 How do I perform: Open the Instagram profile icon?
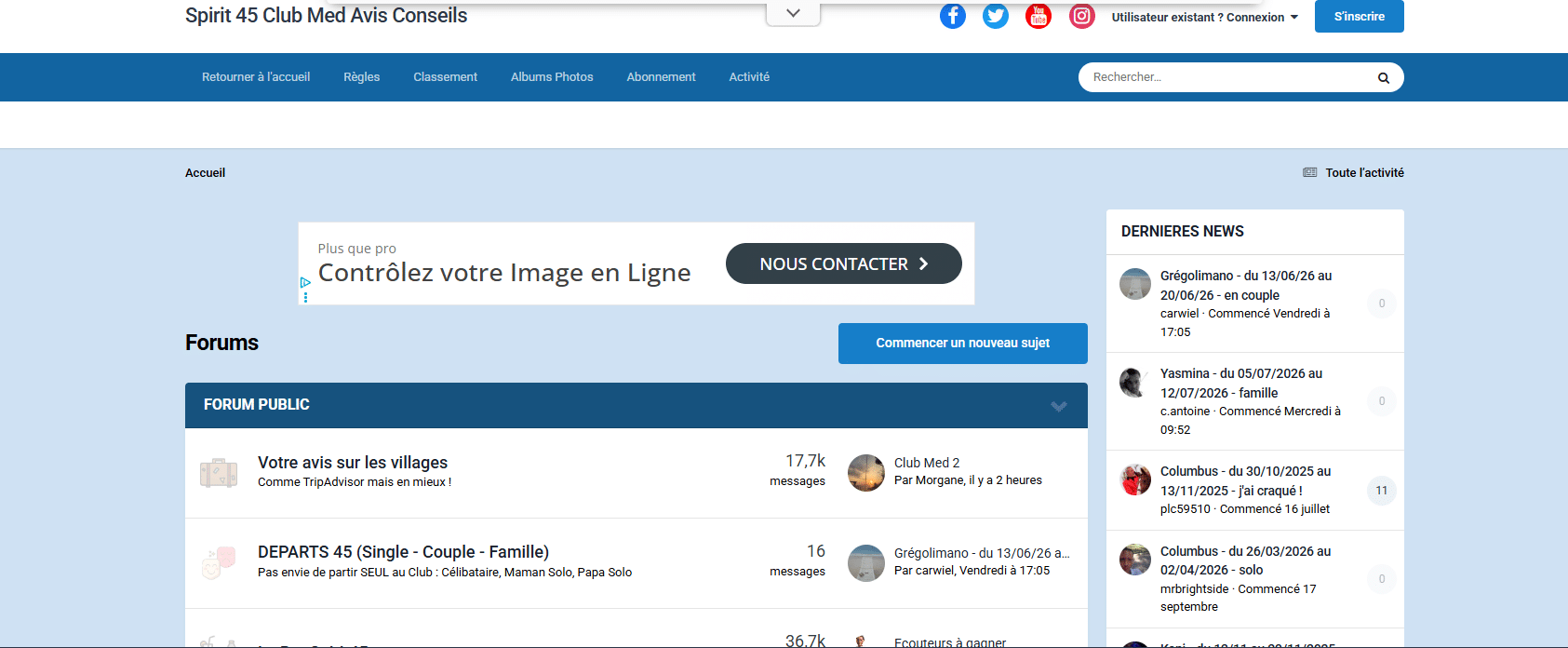(x=1081, y=16)
